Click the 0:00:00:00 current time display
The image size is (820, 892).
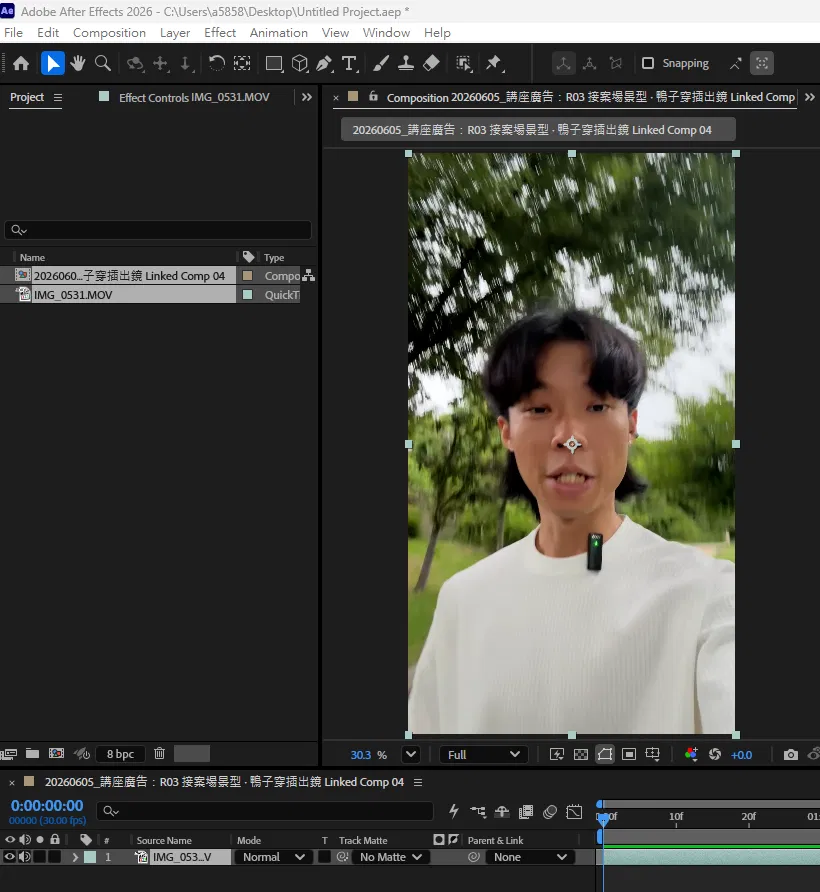coord(47,806)
